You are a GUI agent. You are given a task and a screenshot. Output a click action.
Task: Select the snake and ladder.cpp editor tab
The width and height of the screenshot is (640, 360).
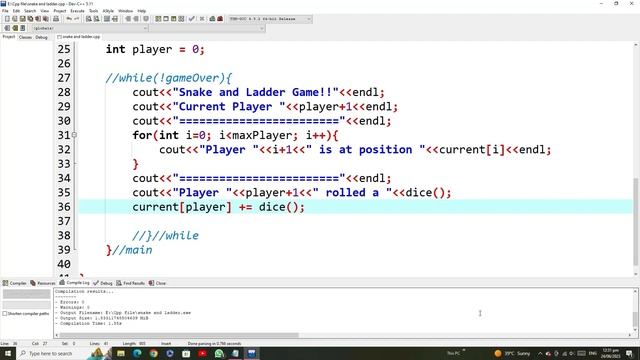point(79,37)
